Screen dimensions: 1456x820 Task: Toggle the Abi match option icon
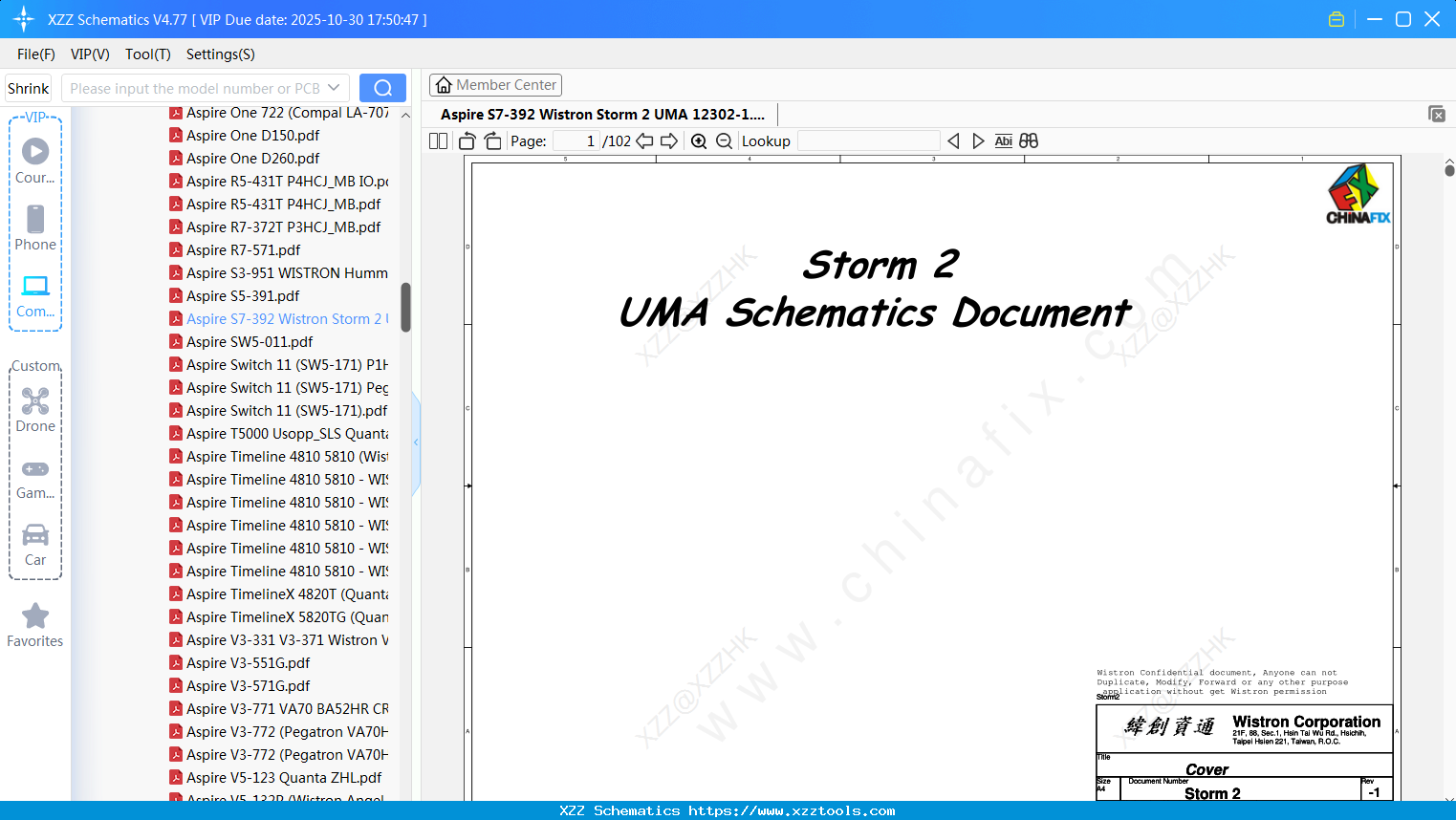coord(1003,141)
